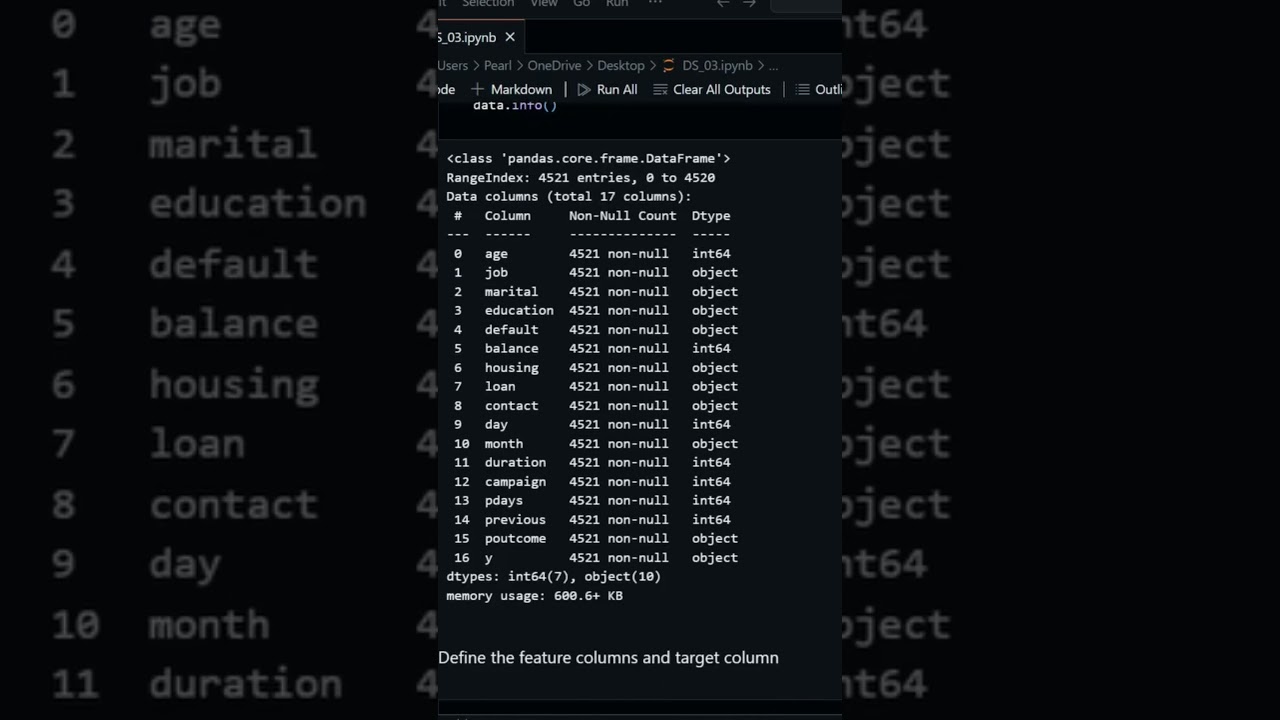Go forward with the right arrow
This screenshot has height=720, width=1280.
pyautogui.click(x=749, y=4)
